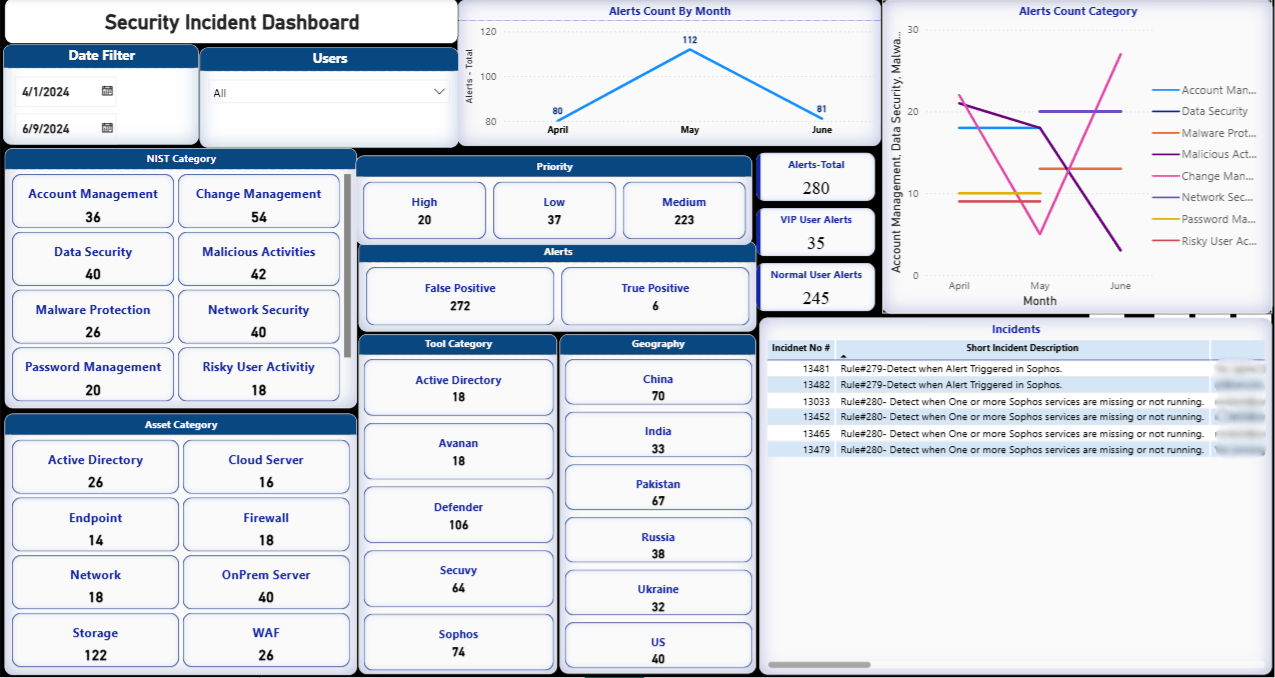Select the True Positive alerts card

[655, 296]
